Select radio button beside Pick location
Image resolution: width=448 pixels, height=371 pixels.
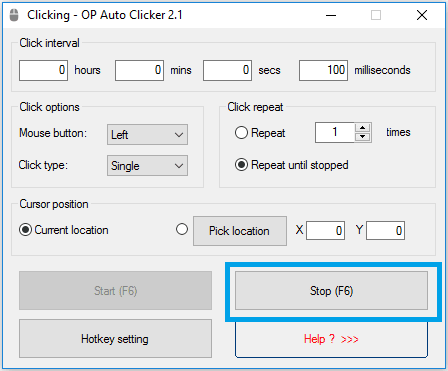[182, 229]
